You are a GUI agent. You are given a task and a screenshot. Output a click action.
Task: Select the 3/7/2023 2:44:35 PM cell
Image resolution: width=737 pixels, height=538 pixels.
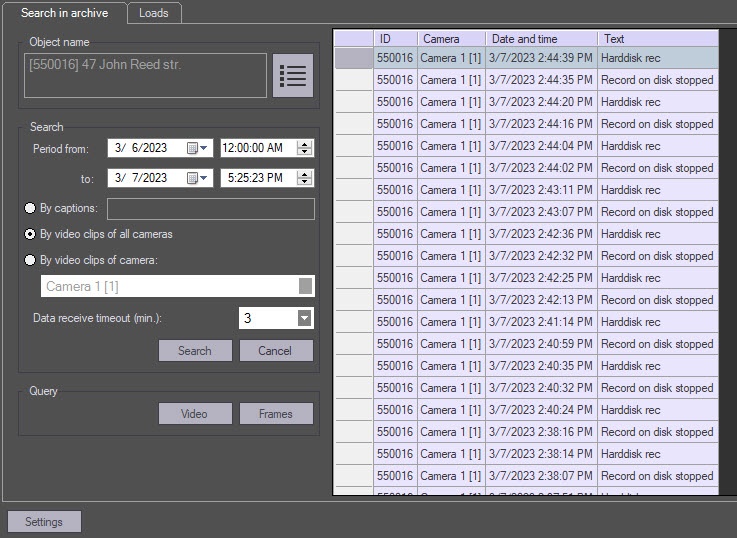(x=541, y=80)
